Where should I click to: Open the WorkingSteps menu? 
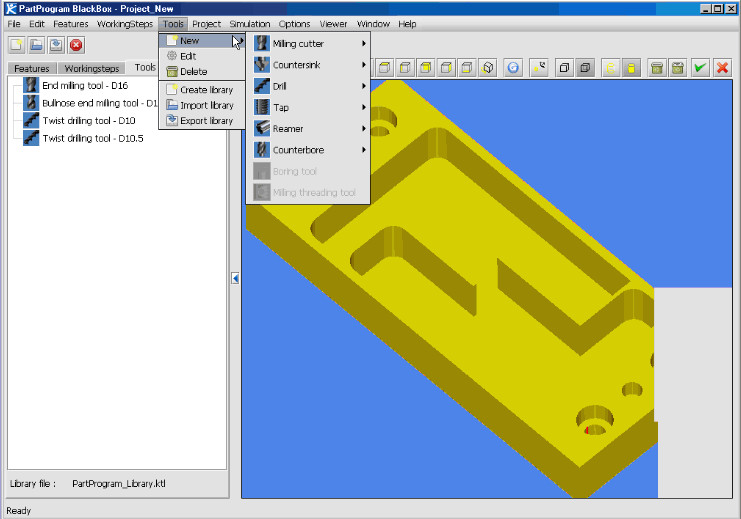tap(125, 24)
